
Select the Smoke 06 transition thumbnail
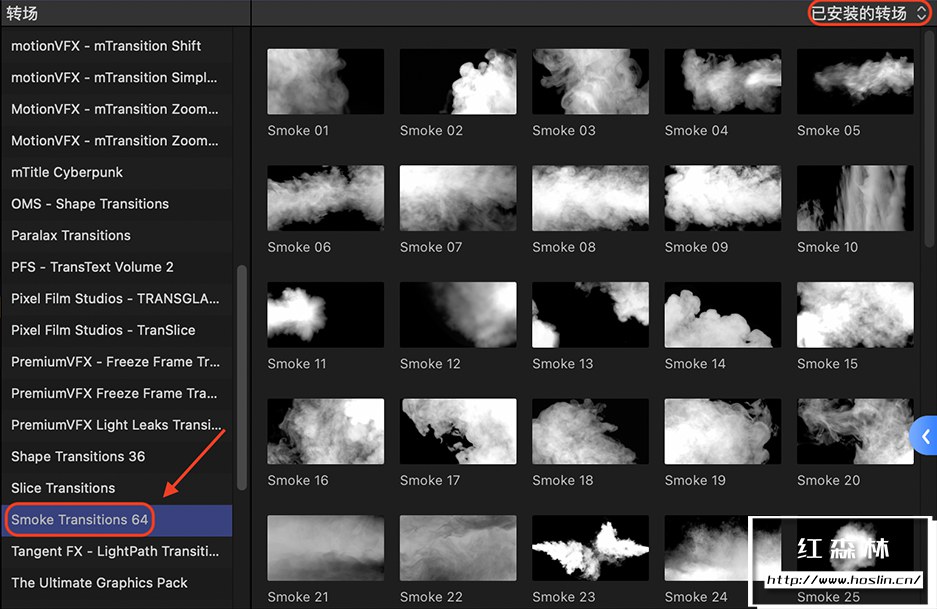[x=326, y=198]
